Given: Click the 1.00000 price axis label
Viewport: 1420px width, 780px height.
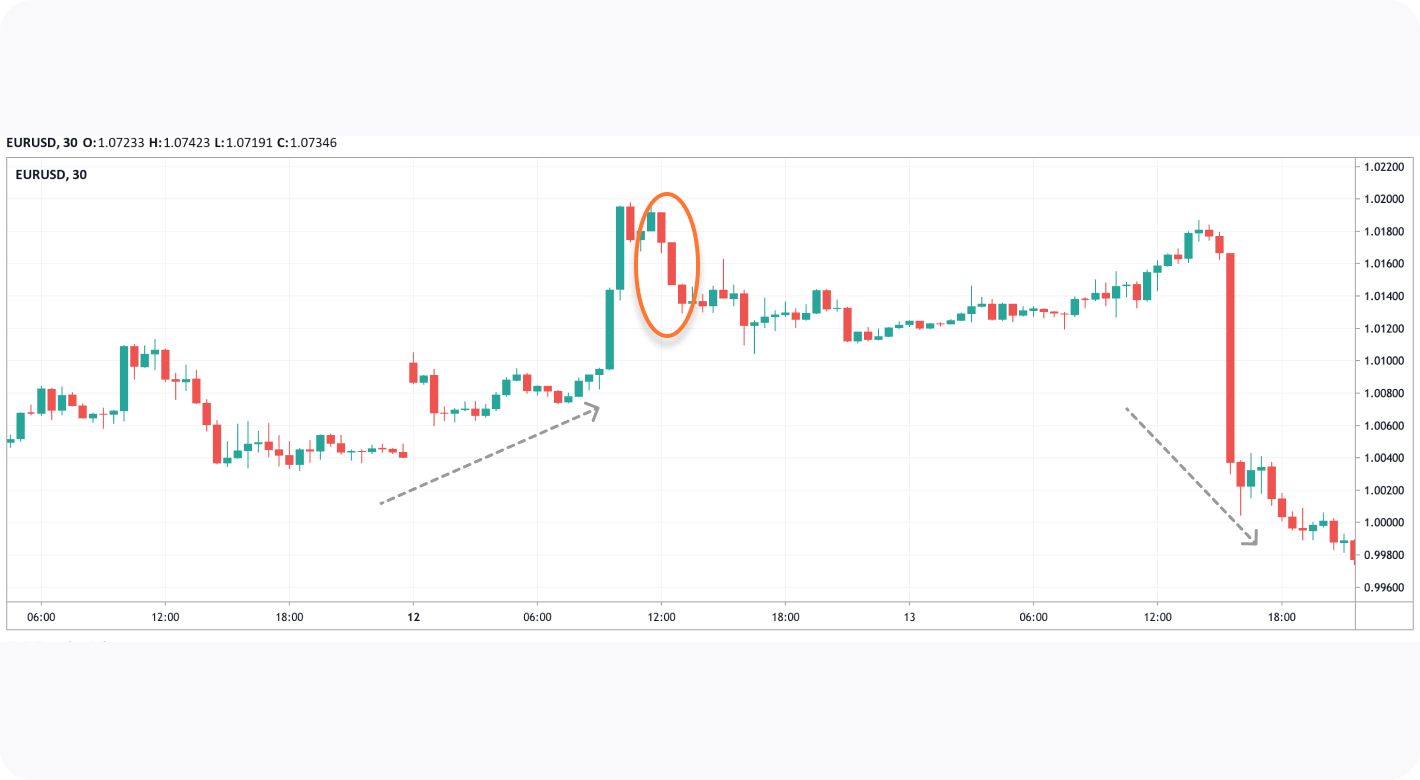Looking at the screenshot, I should [1384, 523].
